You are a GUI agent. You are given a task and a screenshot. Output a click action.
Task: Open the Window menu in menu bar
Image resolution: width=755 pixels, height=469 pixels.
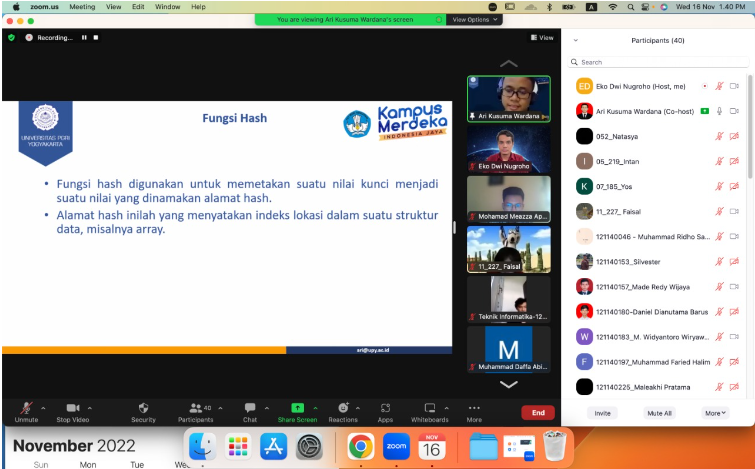coord(167,6)
